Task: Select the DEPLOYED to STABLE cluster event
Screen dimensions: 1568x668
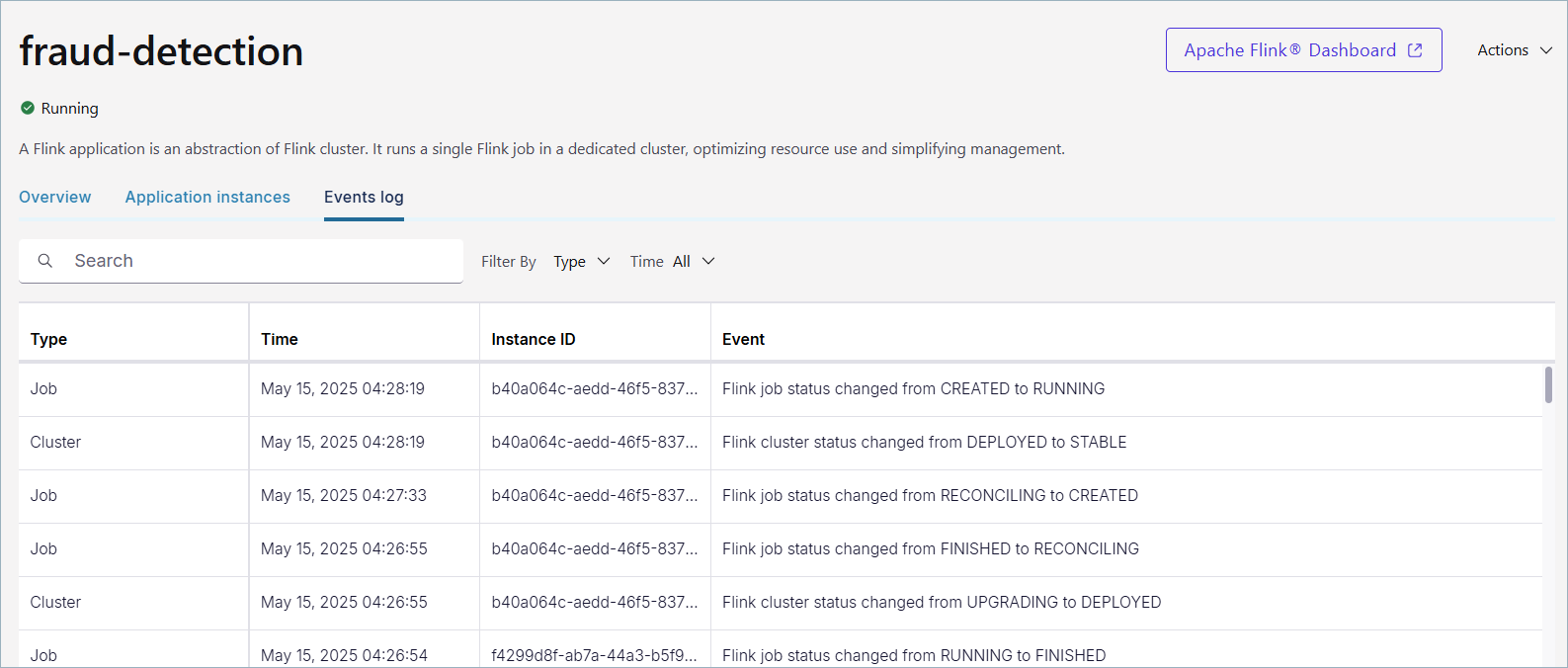Action: pos(924,443)
